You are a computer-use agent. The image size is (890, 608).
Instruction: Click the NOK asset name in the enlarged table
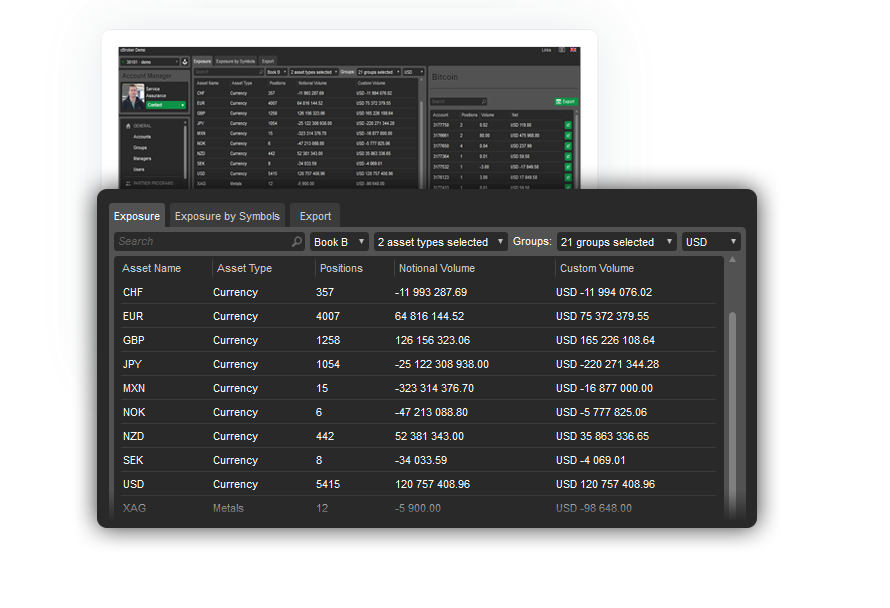coord(134,412)
